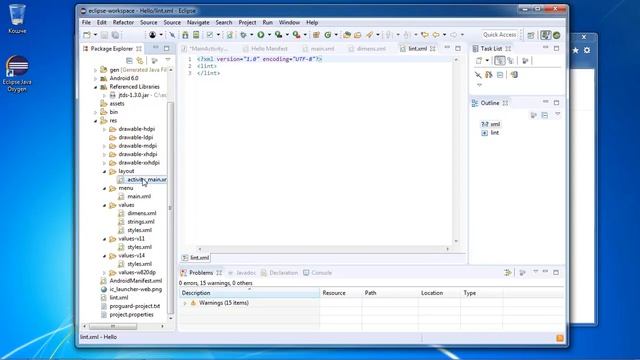Click the Java perspective button
Screen dimensions: 640x360
point(545,36)
